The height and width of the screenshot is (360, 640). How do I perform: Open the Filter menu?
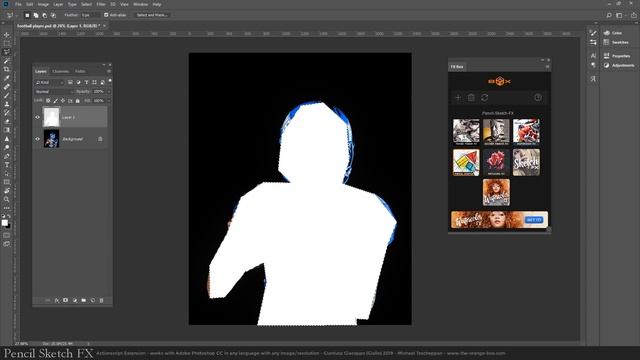101,4
